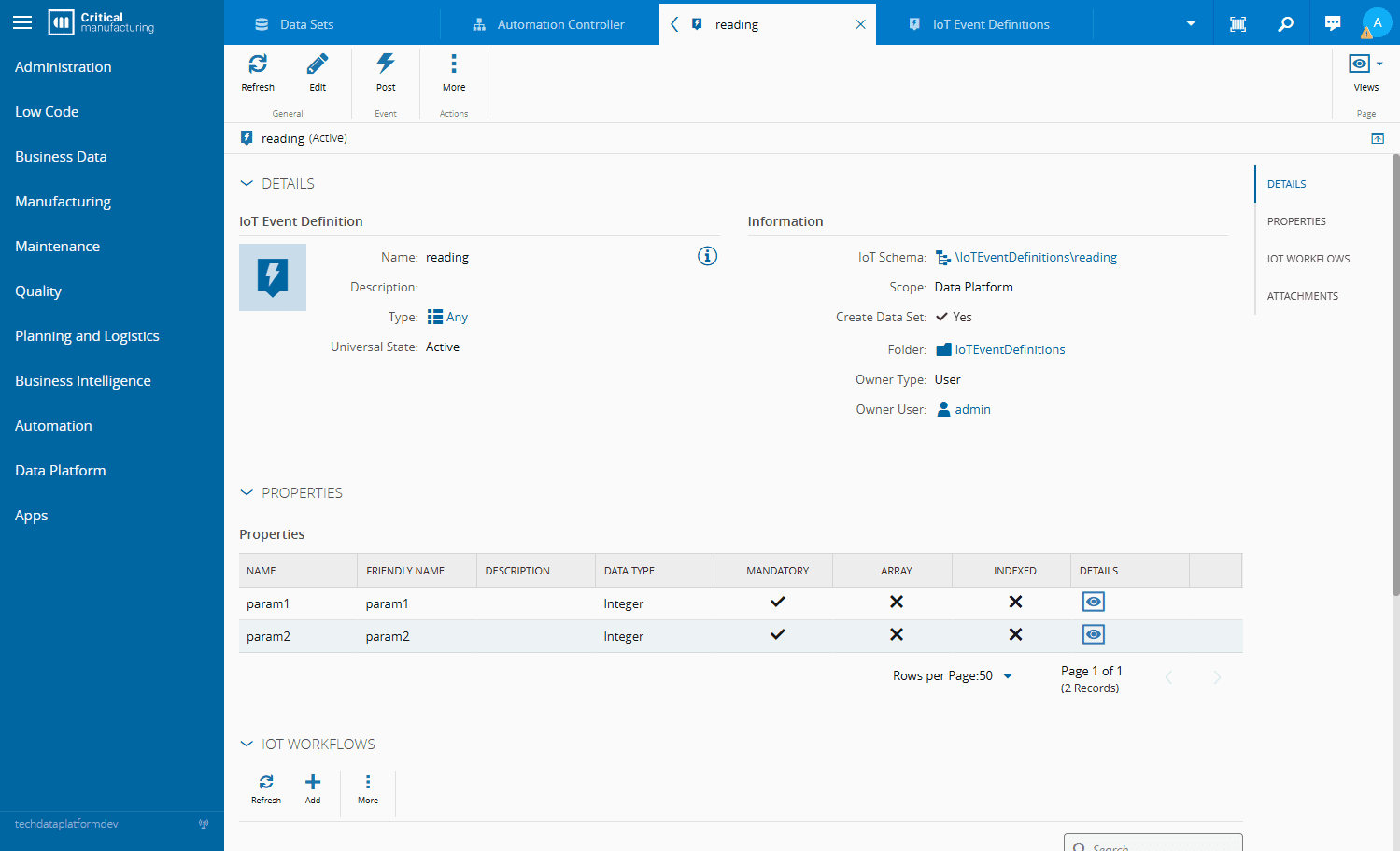1400x851 pixels.
Task: Open the More actions menu in top toolbar
Action: click(454, 64)
